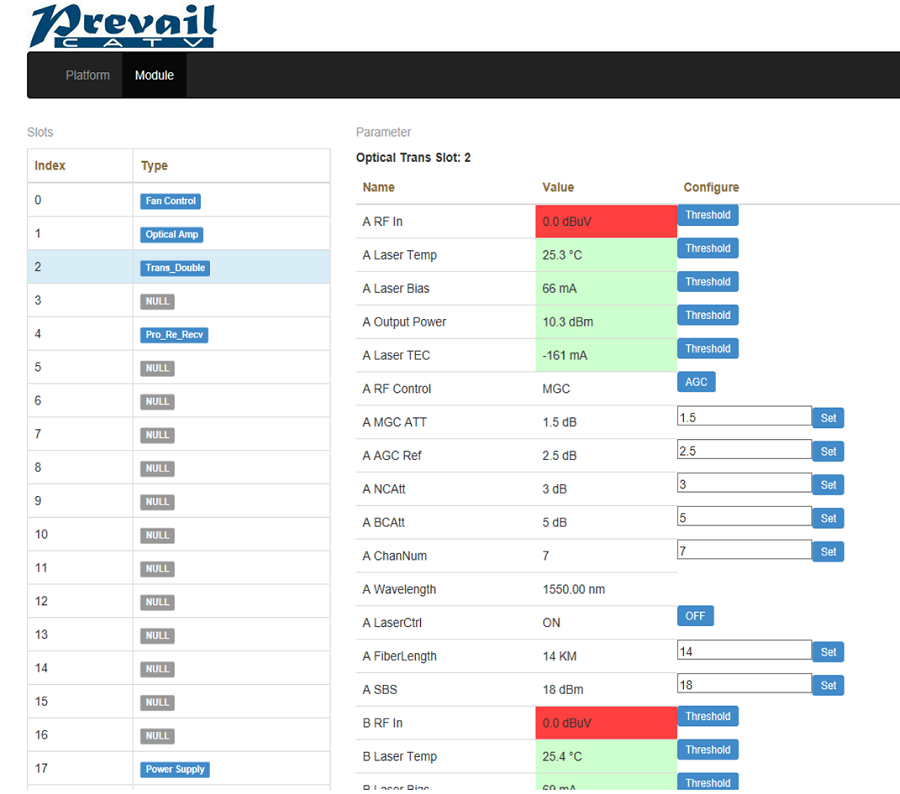Switch to the Module tab
The width and height of the screenshot is (900, 794).
coord(154,75)
